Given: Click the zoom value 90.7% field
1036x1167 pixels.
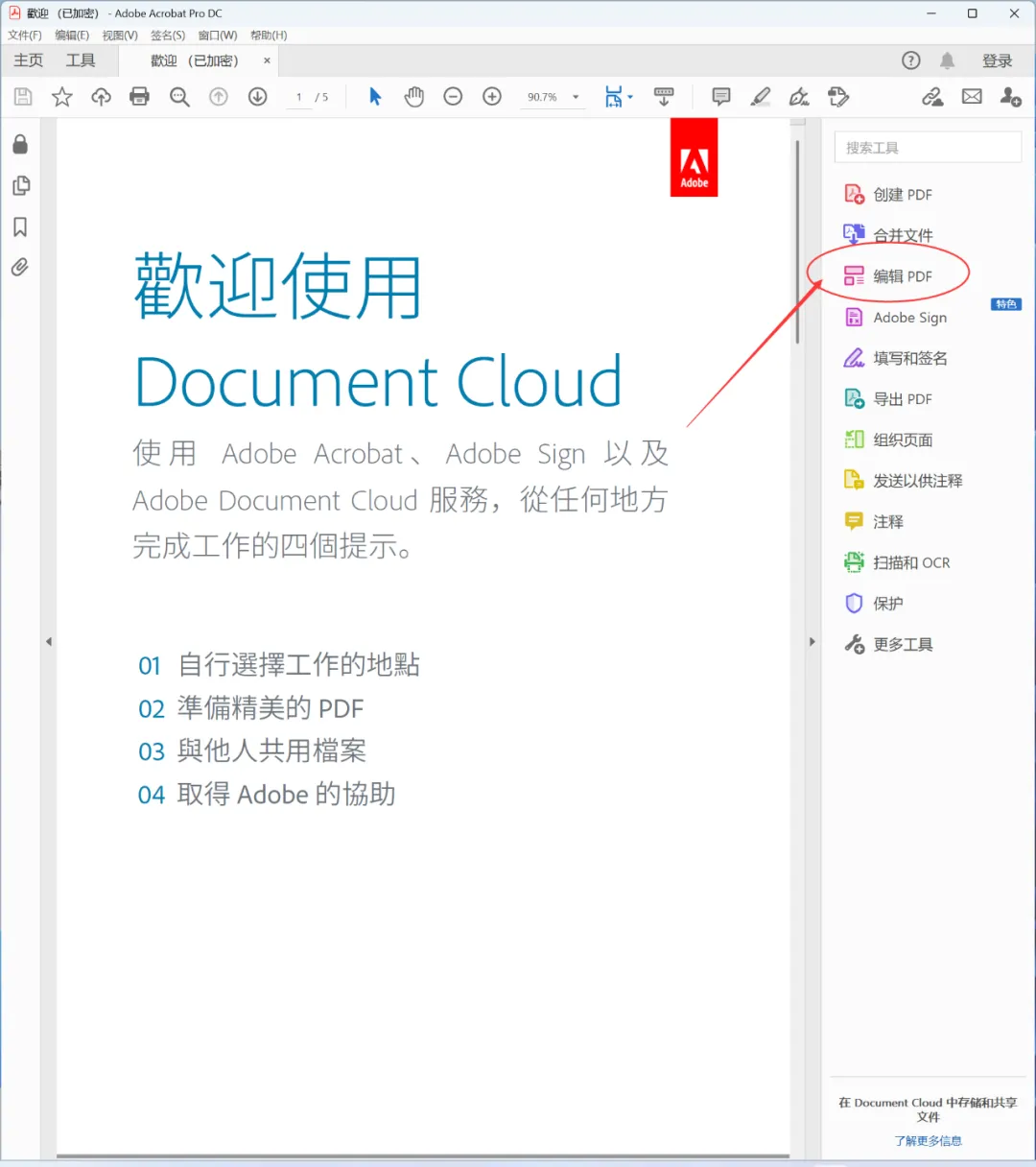Looking at the screenshot, I should click(543, 97).
